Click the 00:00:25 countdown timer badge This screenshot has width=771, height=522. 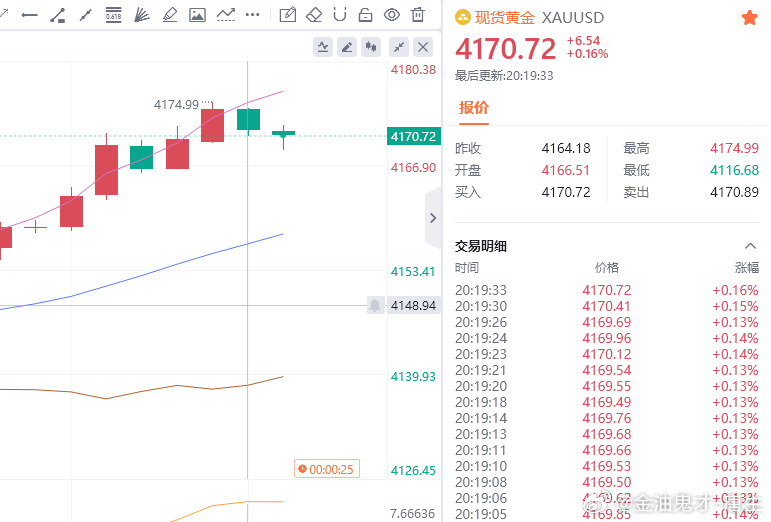[x=327, y=469]
